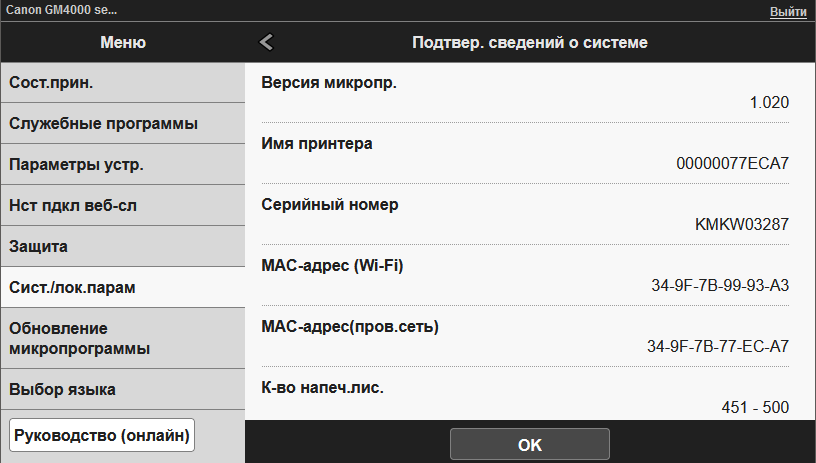Viewport: 816px width, 463px height.
Task: Click the back arrow icon
Action: [266, 42]
